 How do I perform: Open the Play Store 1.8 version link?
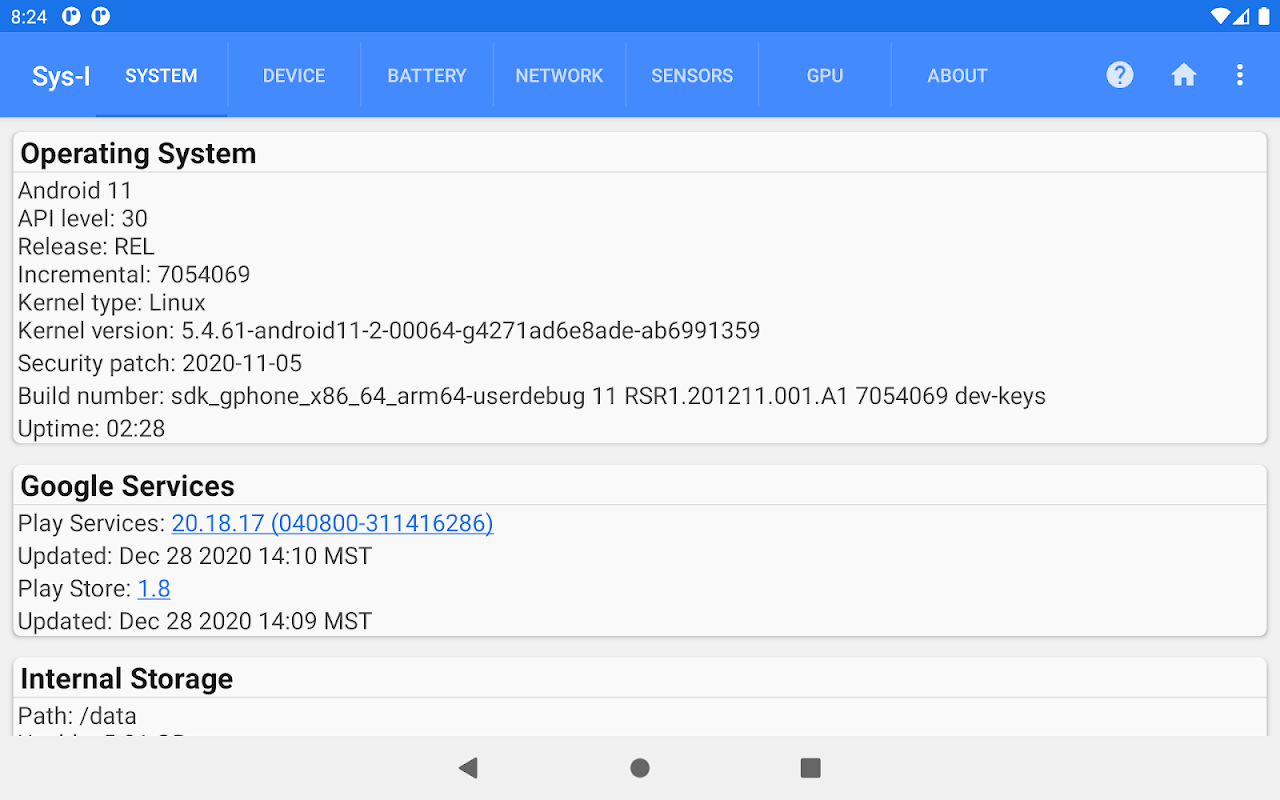tap(154, 588)
